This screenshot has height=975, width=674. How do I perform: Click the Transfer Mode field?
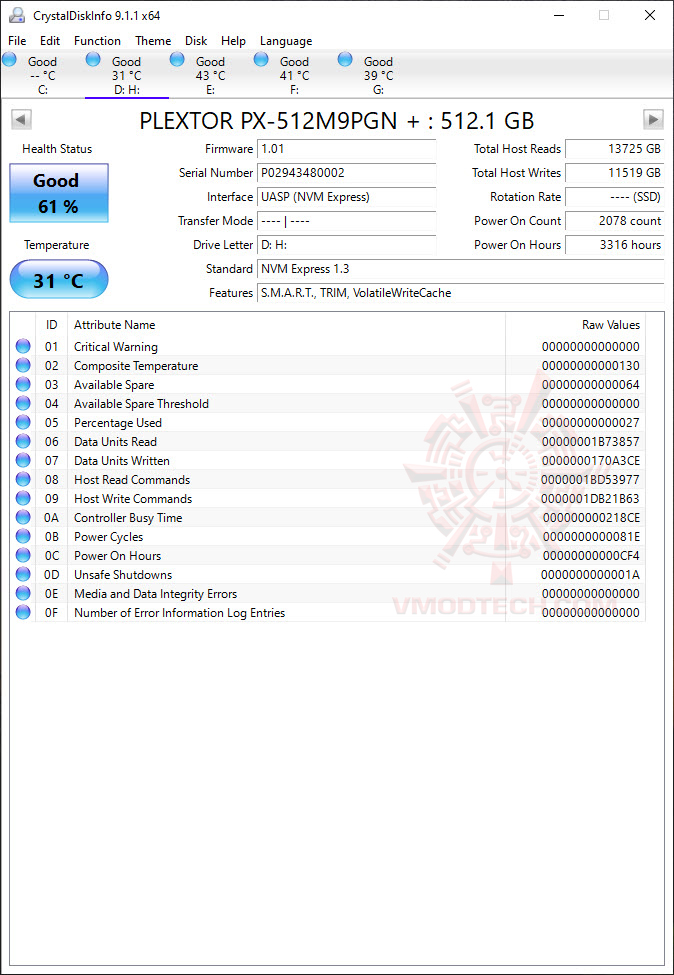pyautogui.click(x=346, y=221)
